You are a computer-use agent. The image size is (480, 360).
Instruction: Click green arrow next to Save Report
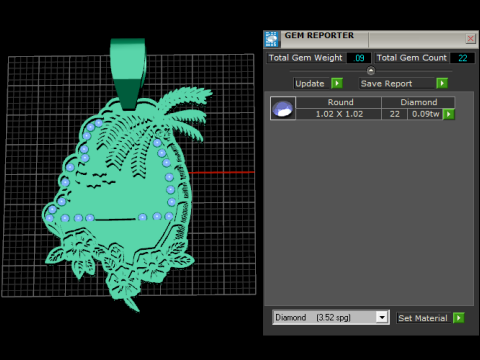tap(442, 83)
